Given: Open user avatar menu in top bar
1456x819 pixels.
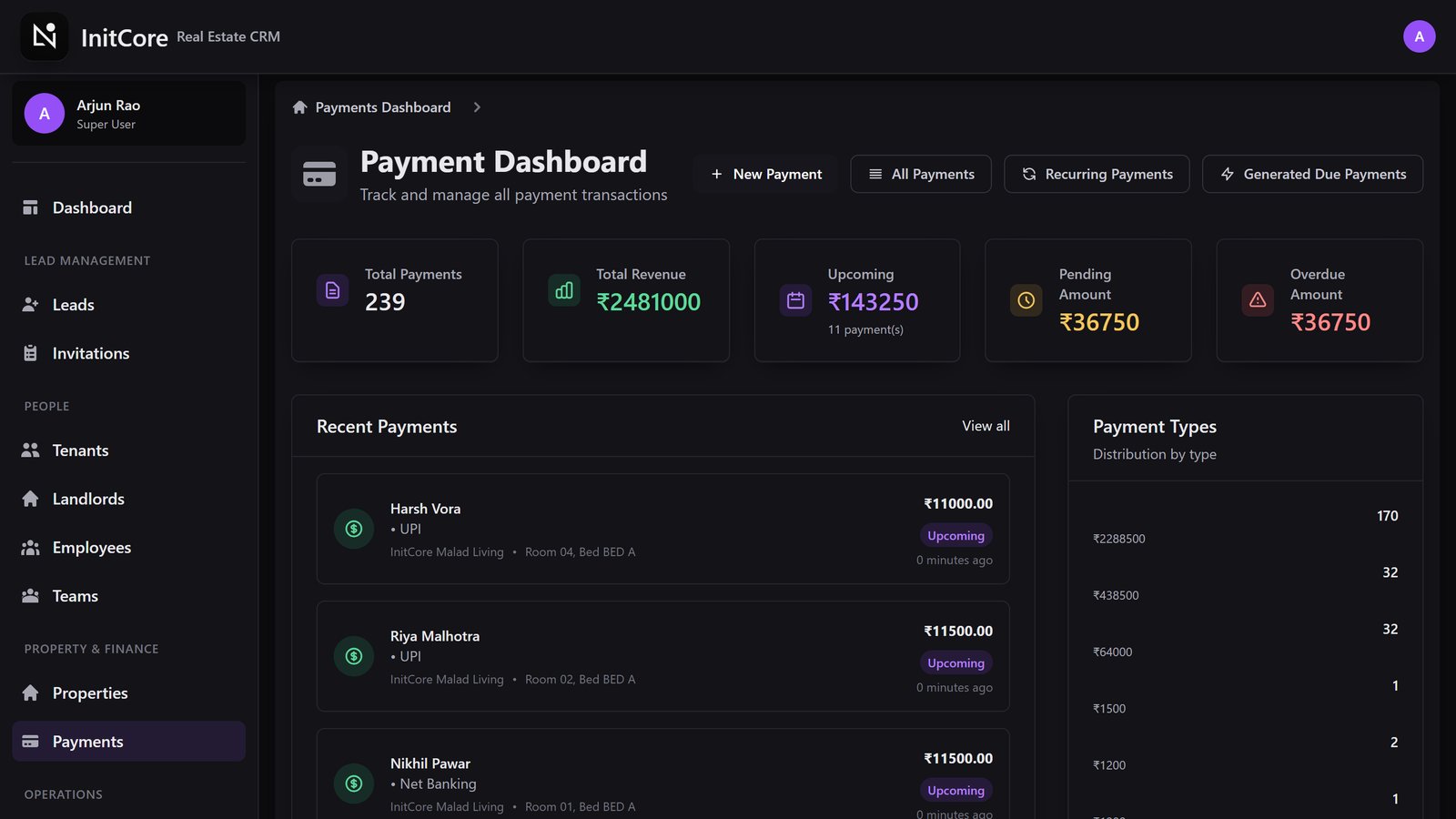Looking at the screenshot, I should [x=1419, y=36].
